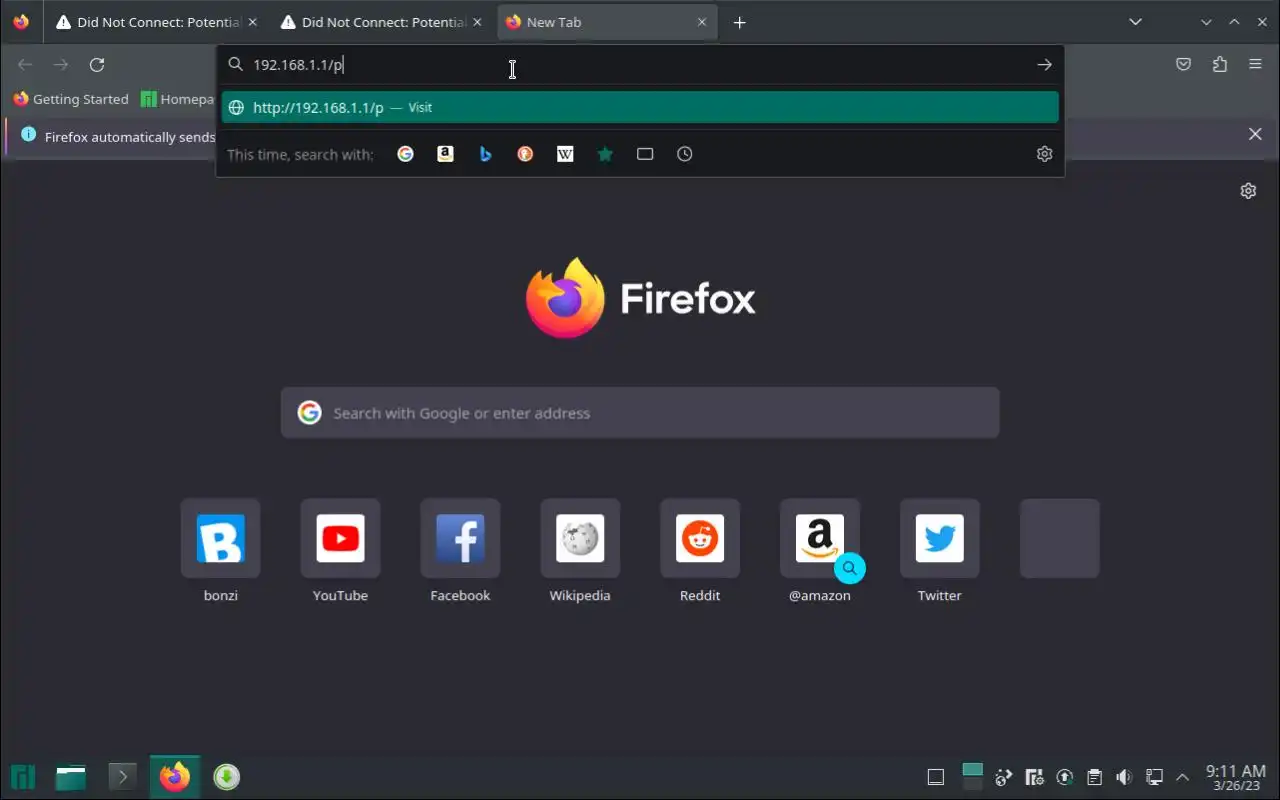Search history using the clock icon
Screen dimensions: 1280x800
(x=685, y=154)
